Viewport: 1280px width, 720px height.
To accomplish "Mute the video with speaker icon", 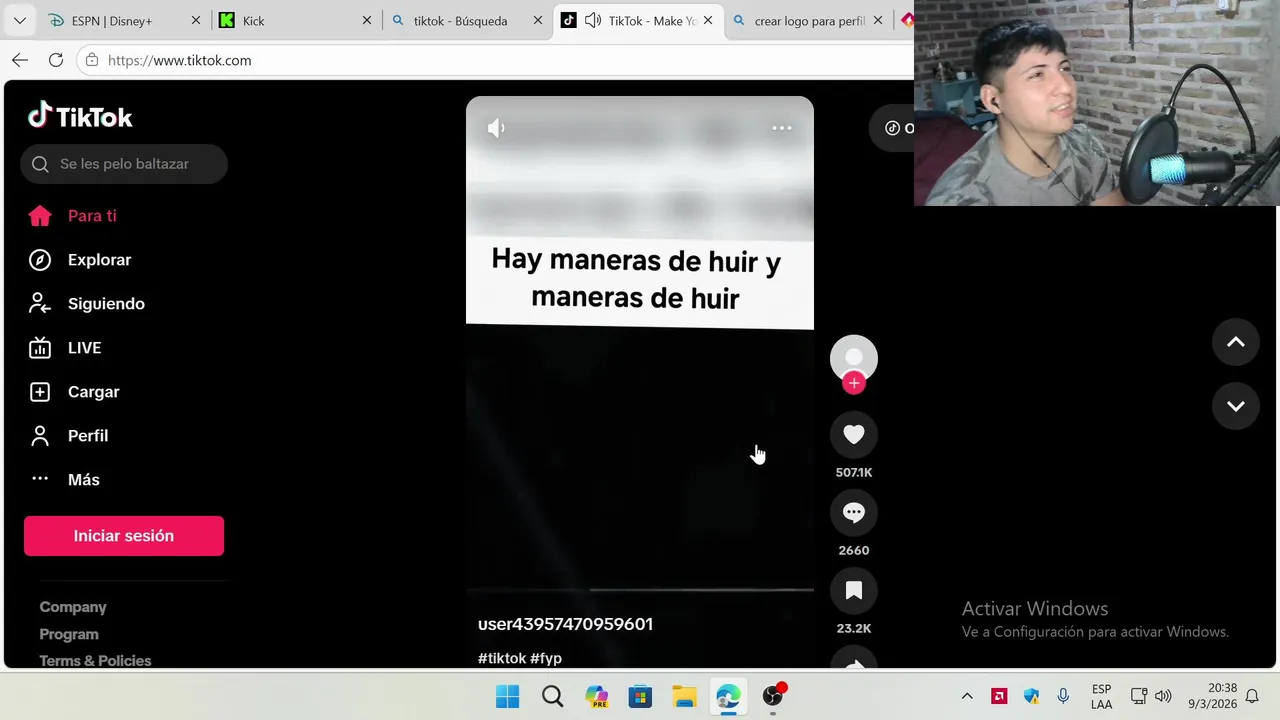I will [496, 128].
